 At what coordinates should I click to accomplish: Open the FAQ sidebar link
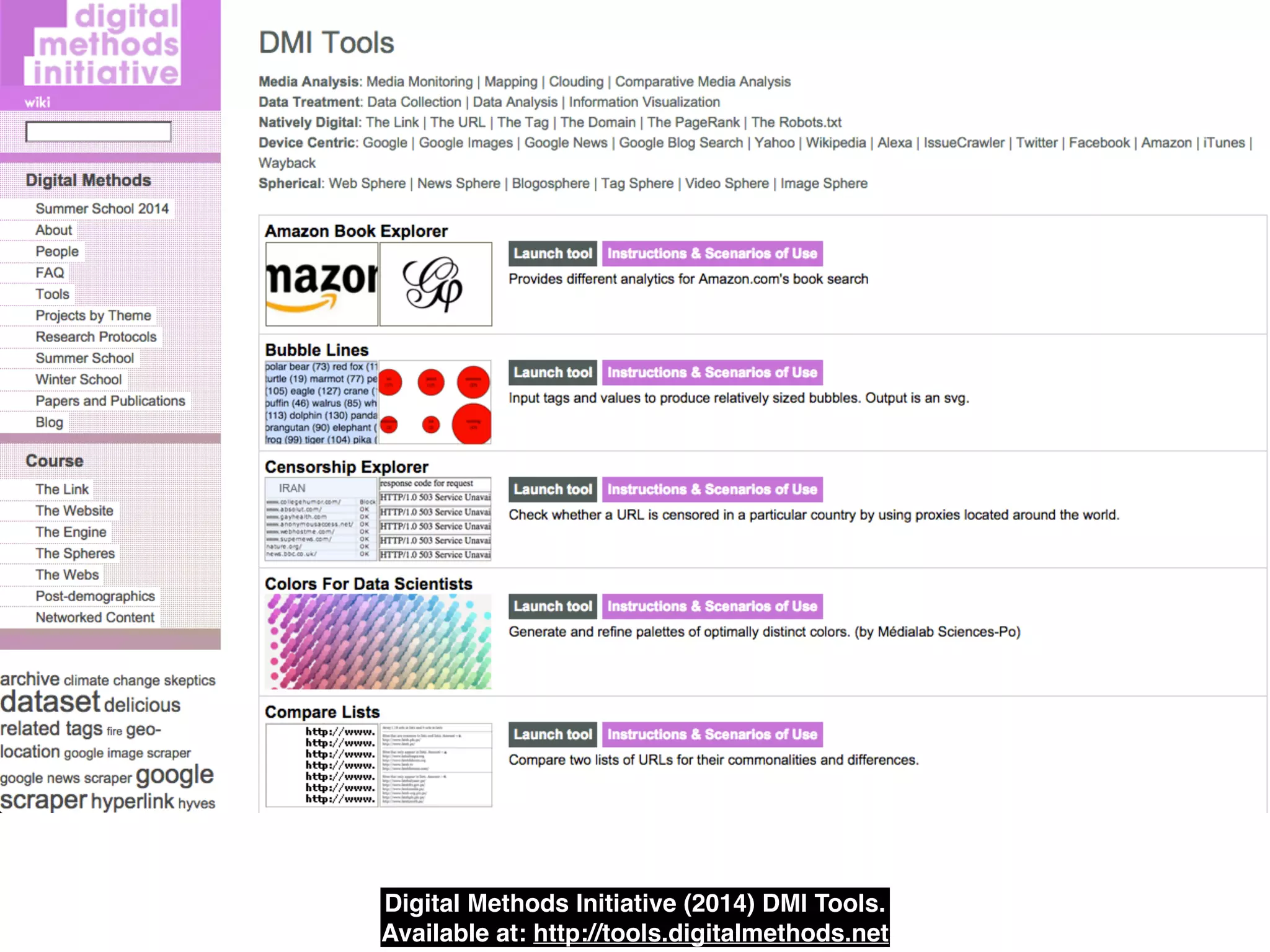(50, 273)
